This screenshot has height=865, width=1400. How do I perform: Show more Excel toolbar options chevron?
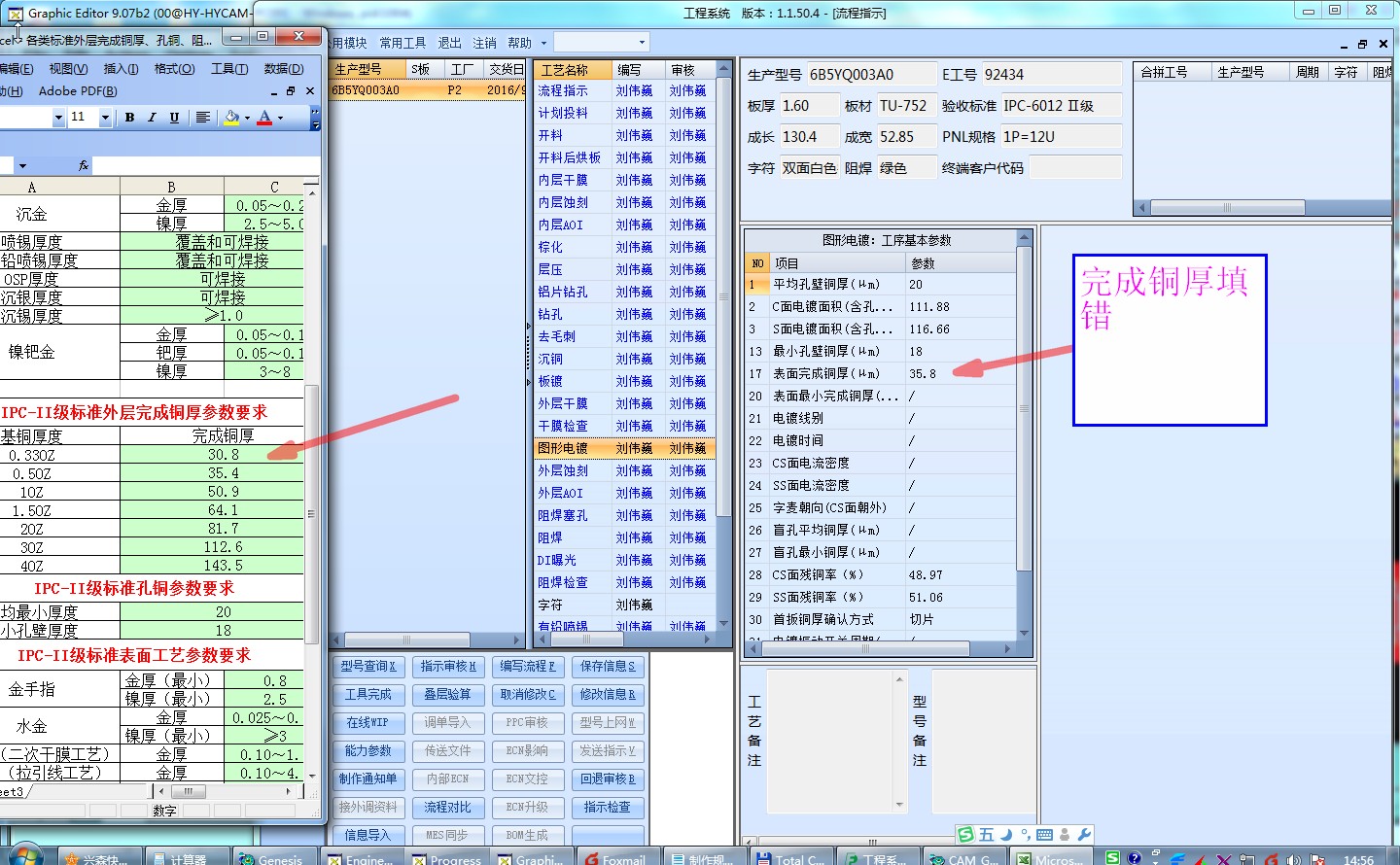click(x=315, y=118)
